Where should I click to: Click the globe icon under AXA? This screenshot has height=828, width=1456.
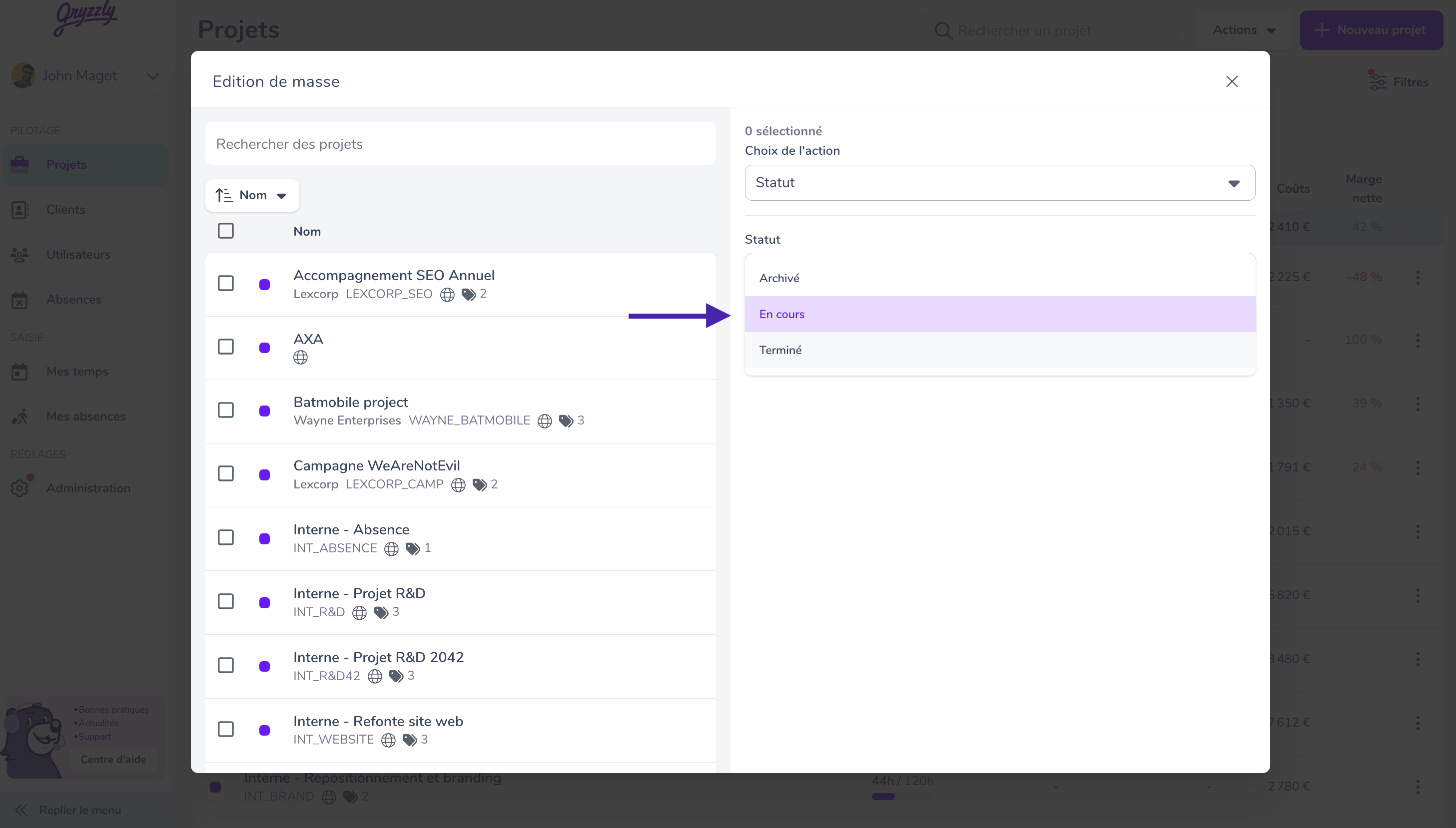click(x=300, y=358)
